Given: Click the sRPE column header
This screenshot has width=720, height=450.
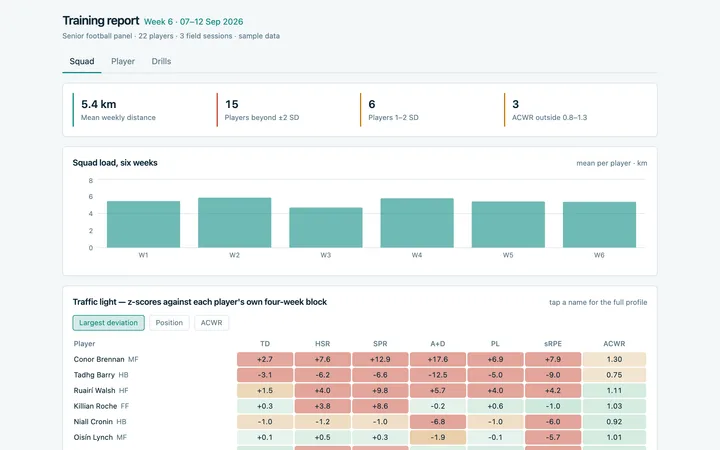Looking at the screenshot, I should [553, 344].
